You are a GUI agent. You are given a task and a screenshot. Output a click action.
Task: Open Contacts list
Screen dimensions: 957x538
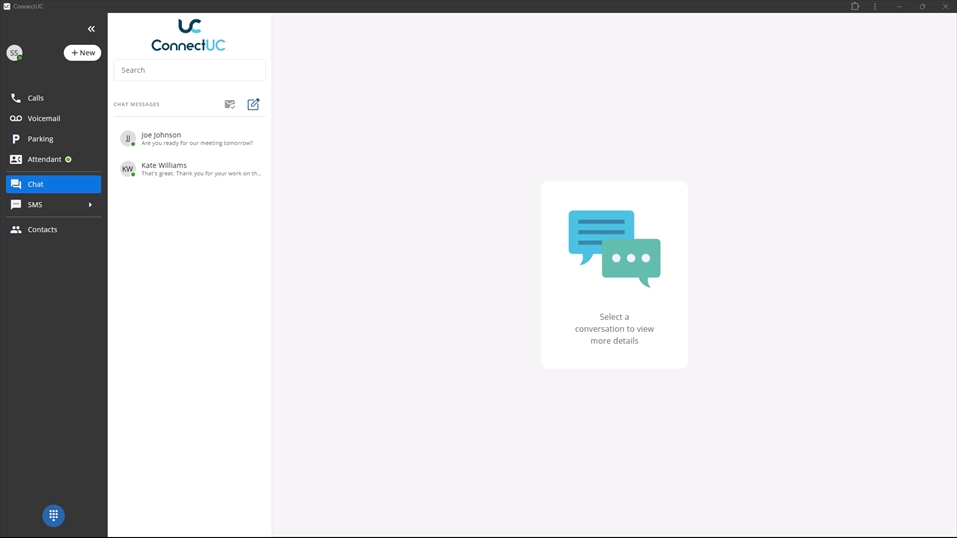point(42,230)
